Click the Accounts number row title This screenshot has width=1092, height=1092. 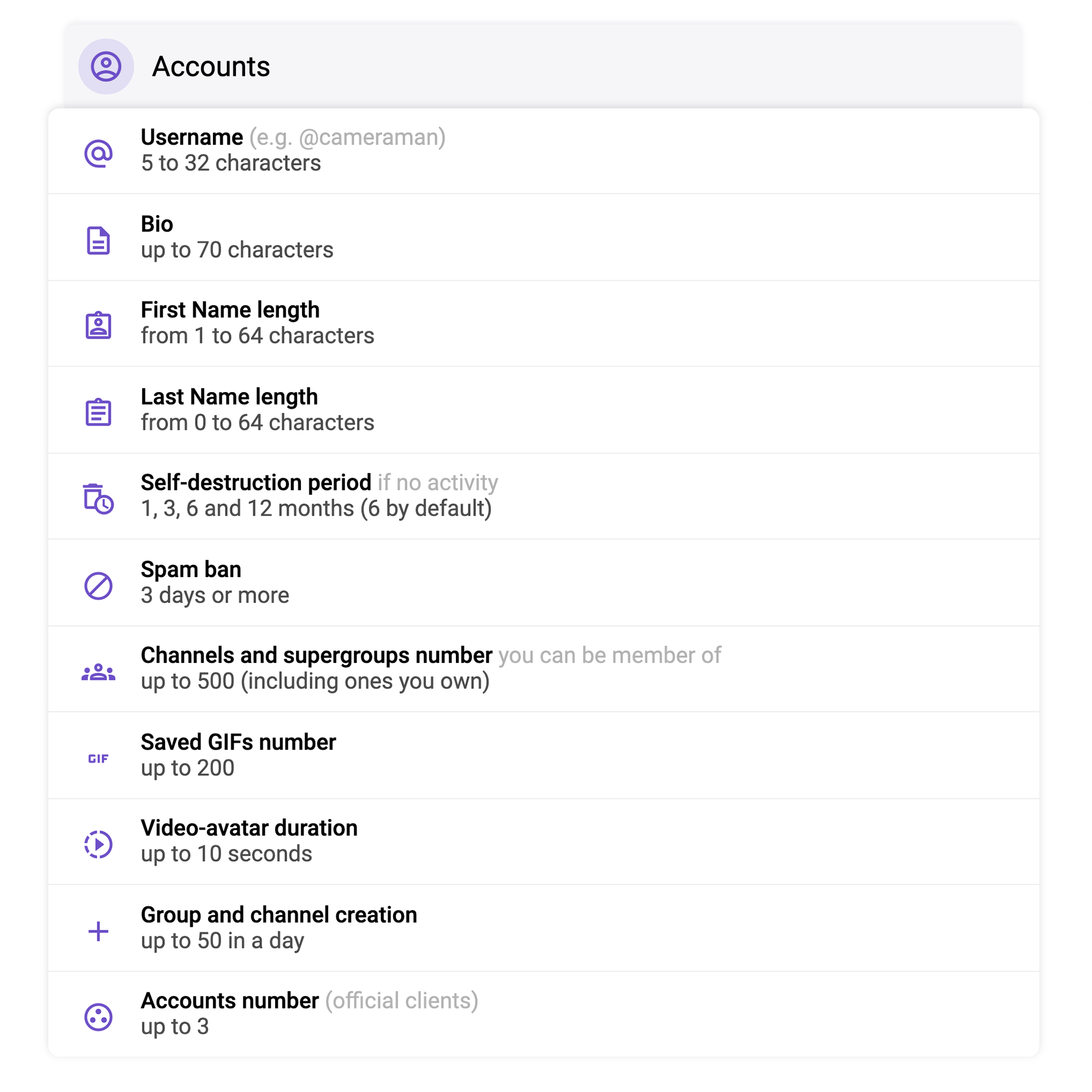[229, 1001]
